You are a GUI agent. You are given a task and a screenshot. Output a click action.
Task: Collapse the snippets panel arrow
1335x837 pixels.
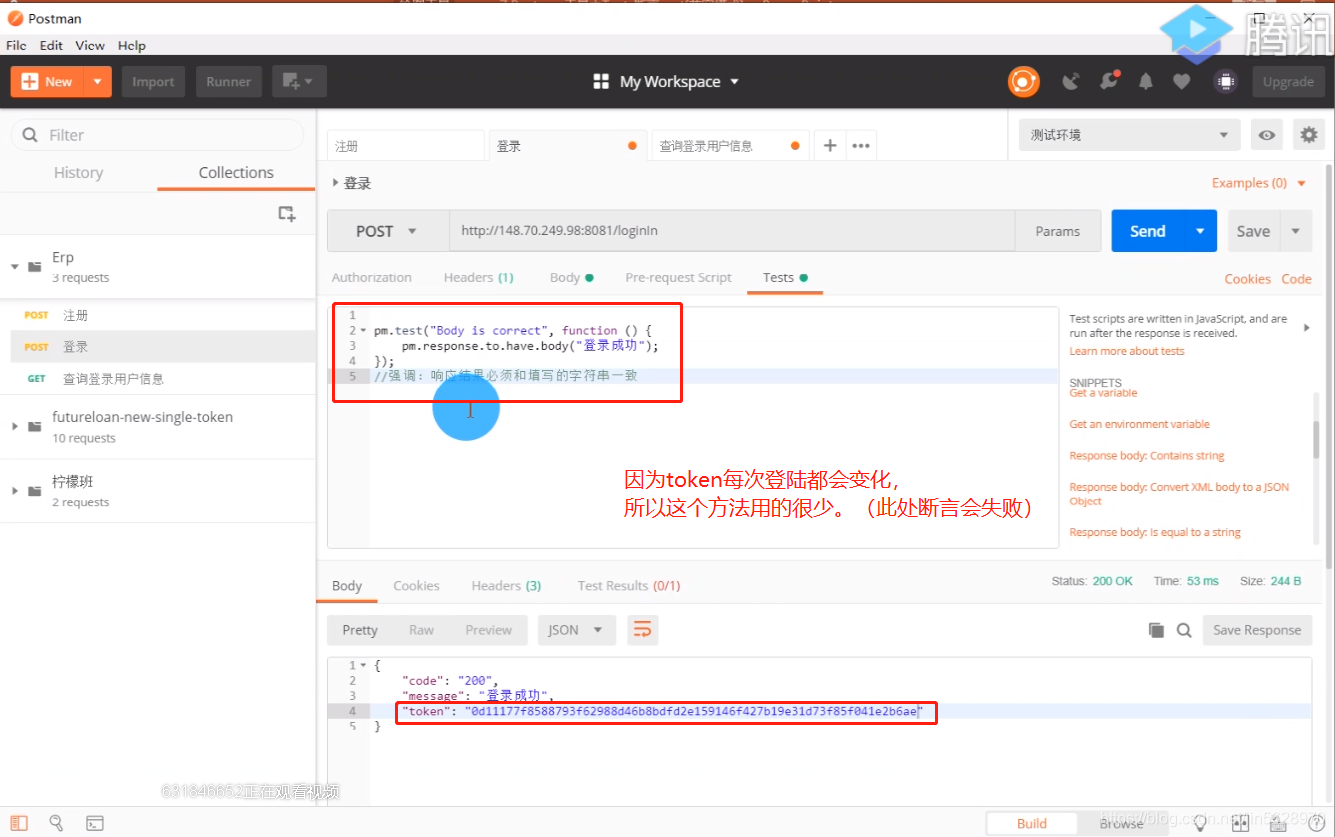(x=1307, y=327)
